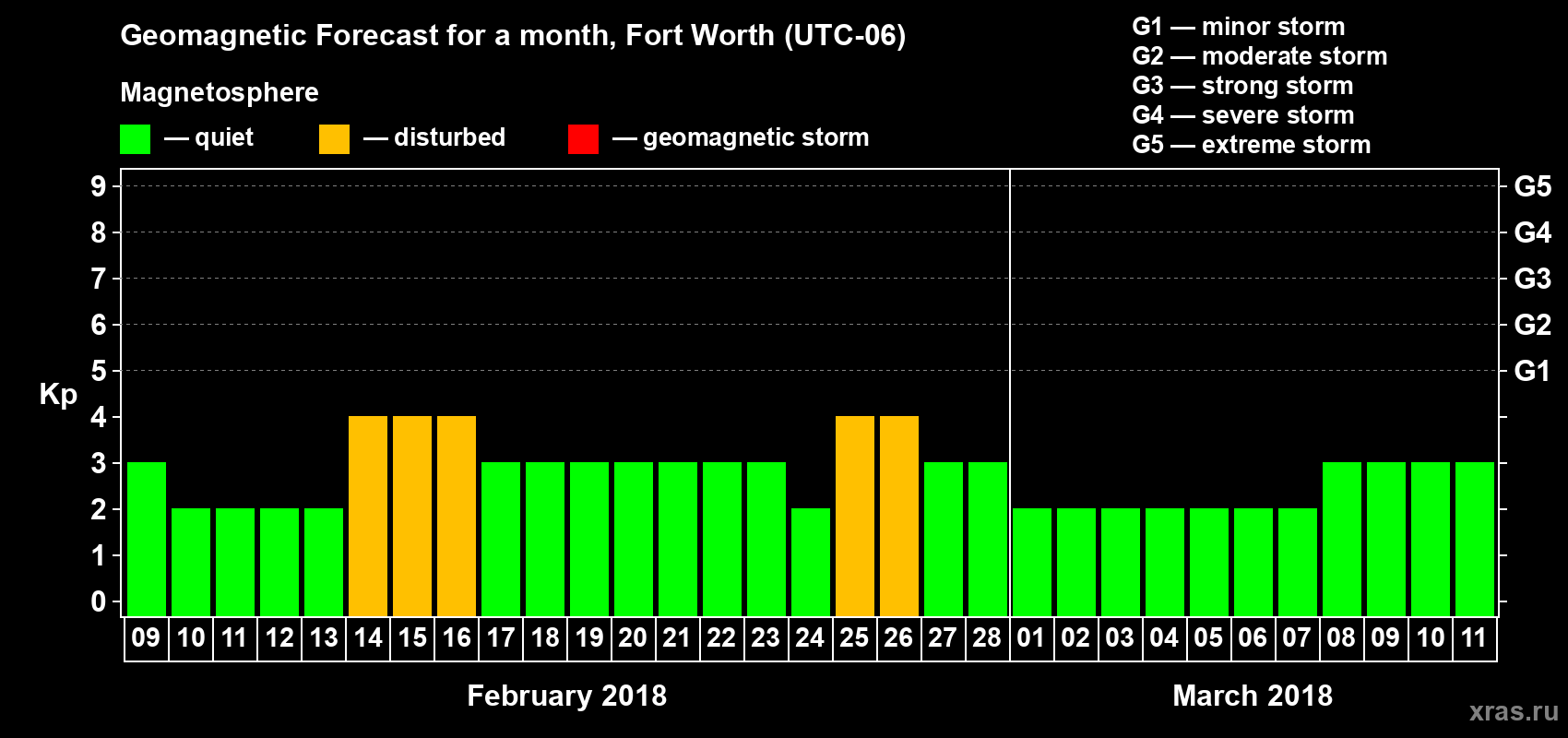Click the green quiet legend swatch
The height and width of the screenshot is (738, 1568).
[x=135, y=139]
